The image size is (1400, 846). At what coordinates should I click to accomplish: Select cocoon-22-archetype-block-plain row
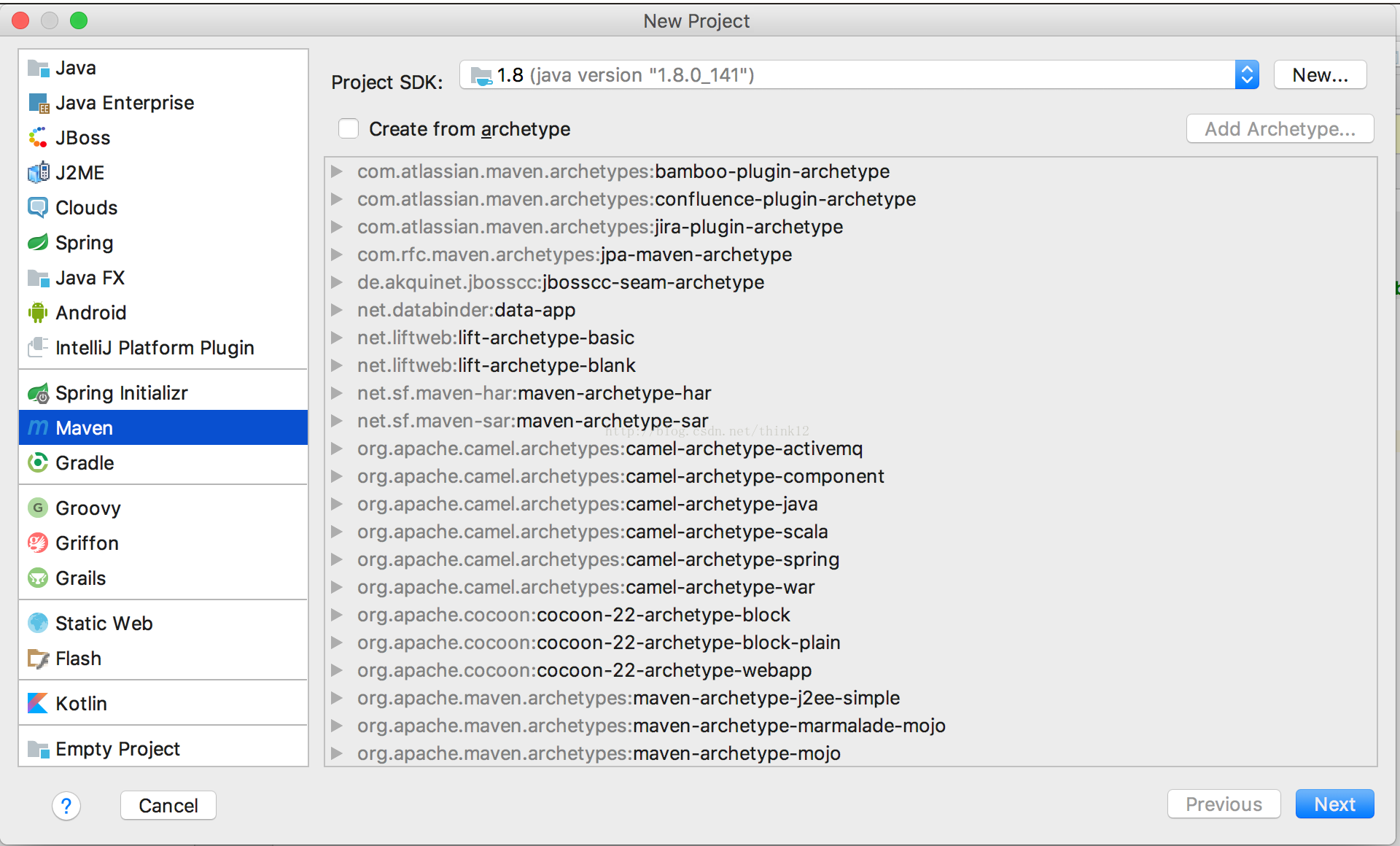coord(850,643)
